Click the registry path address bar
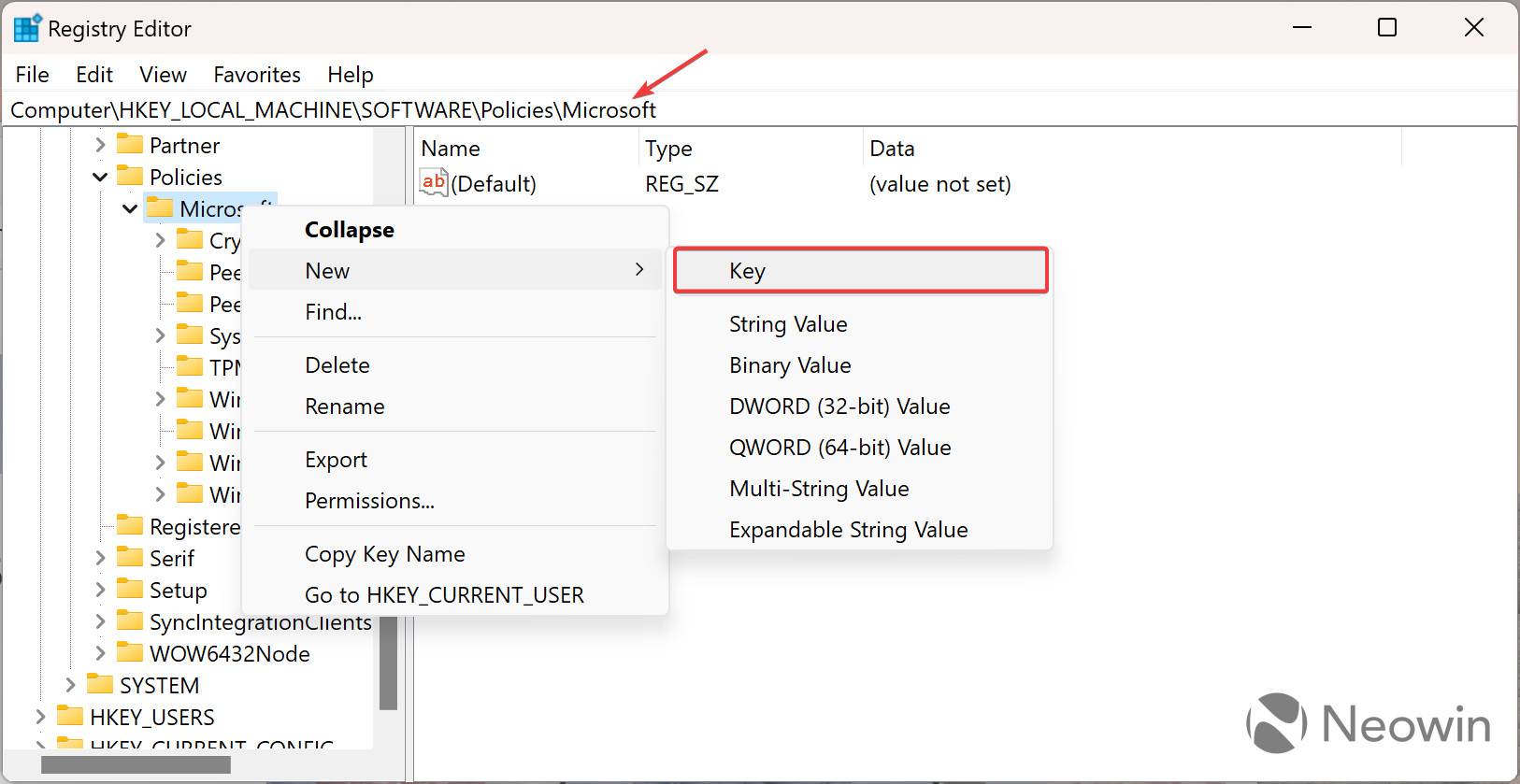 tap(841, 110)
